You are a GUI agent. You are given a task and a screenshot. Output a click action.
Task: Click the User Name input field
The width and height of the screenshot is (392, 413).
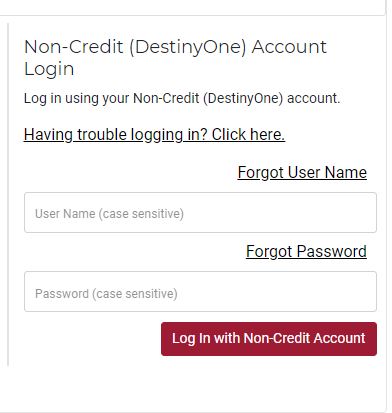pos(200,212)
